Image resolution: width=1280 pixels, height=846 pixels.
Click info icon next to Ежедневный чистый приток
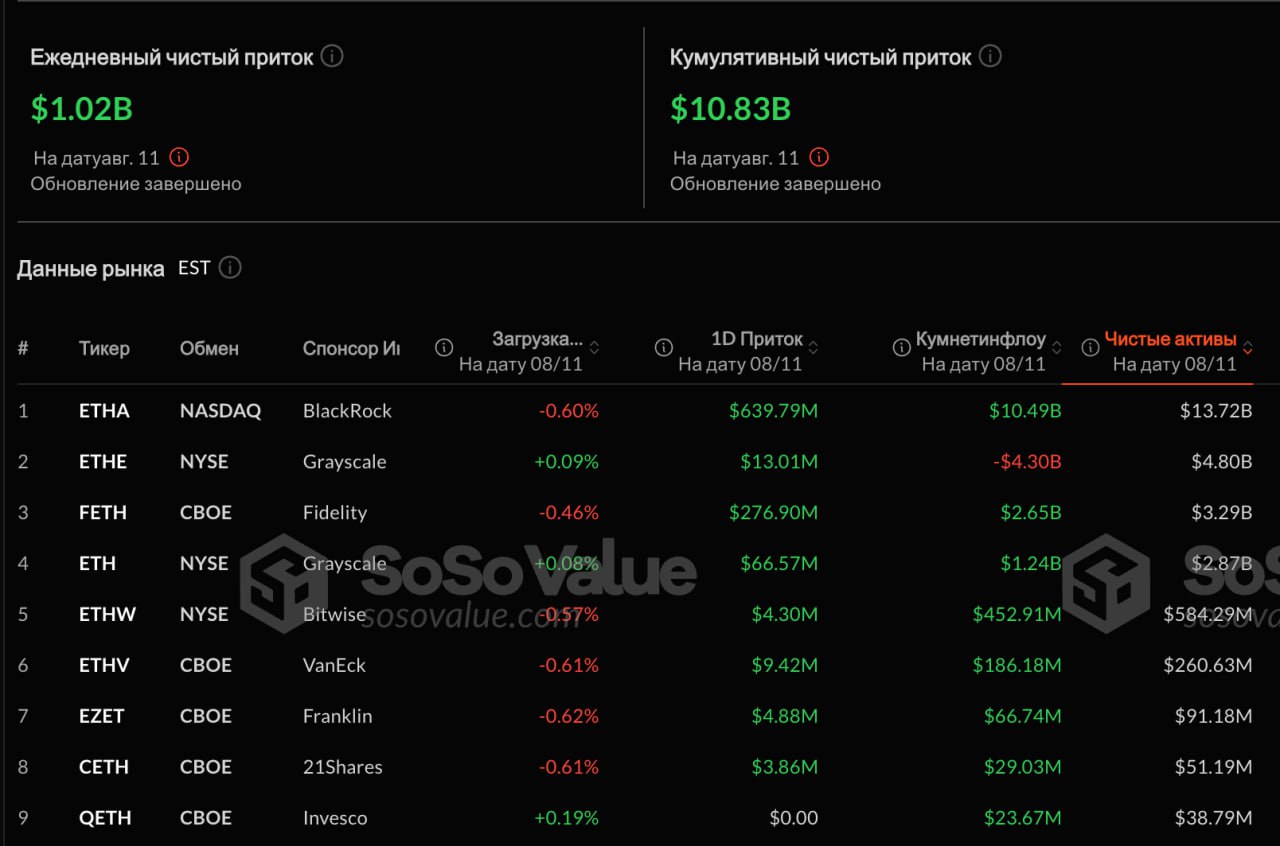pos(332,57)
